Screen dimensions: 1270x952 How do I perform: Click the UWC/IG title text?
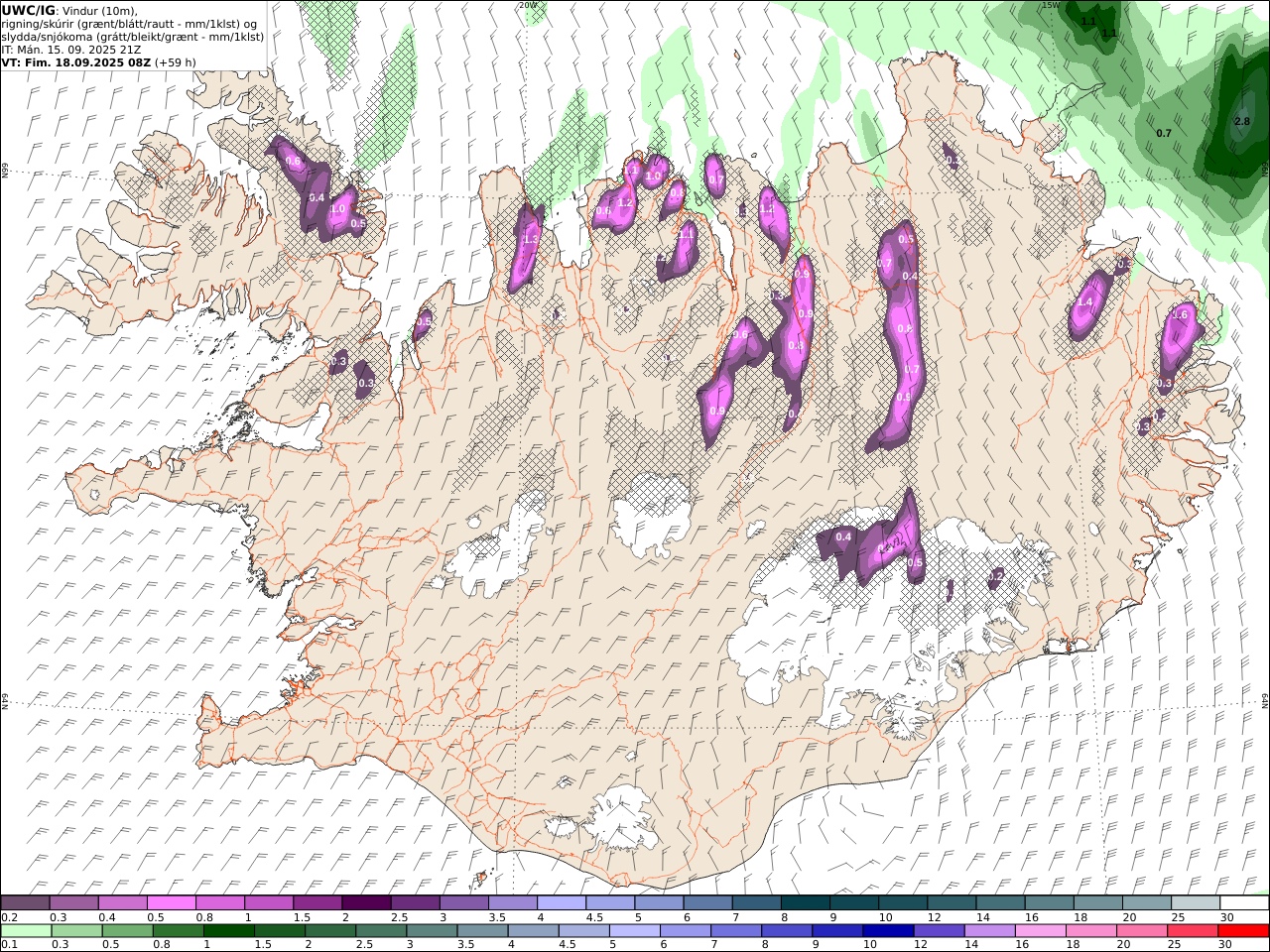pos(28,10)
